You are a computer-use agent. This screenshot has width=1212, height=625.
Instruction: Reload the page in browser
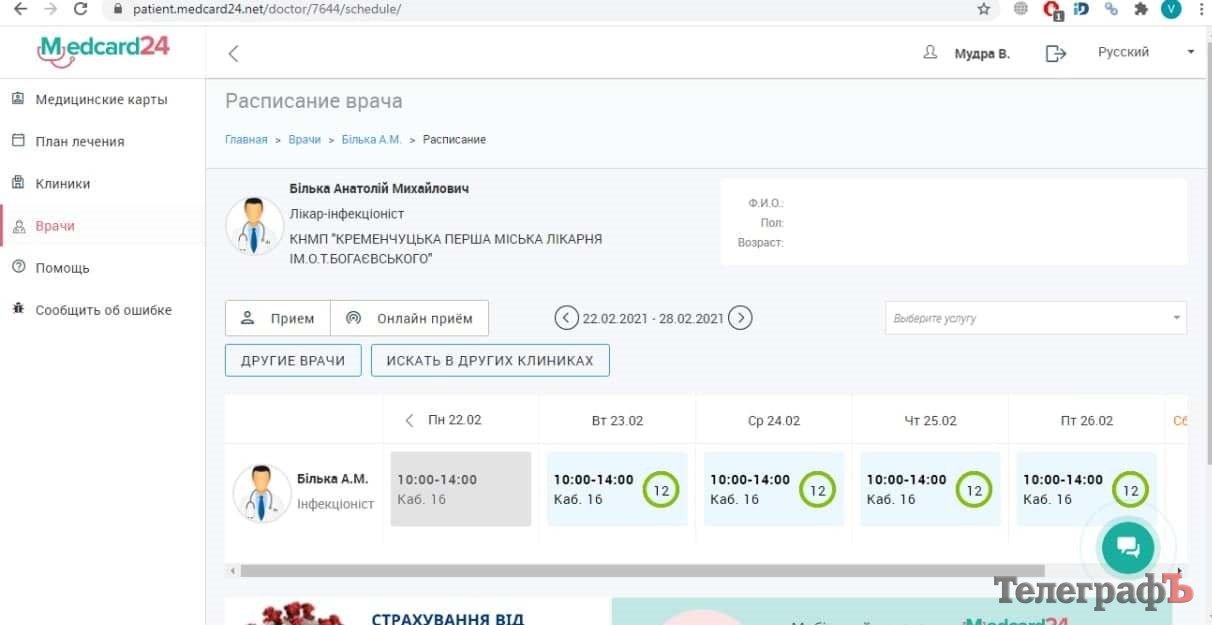[x=81, y=9]
